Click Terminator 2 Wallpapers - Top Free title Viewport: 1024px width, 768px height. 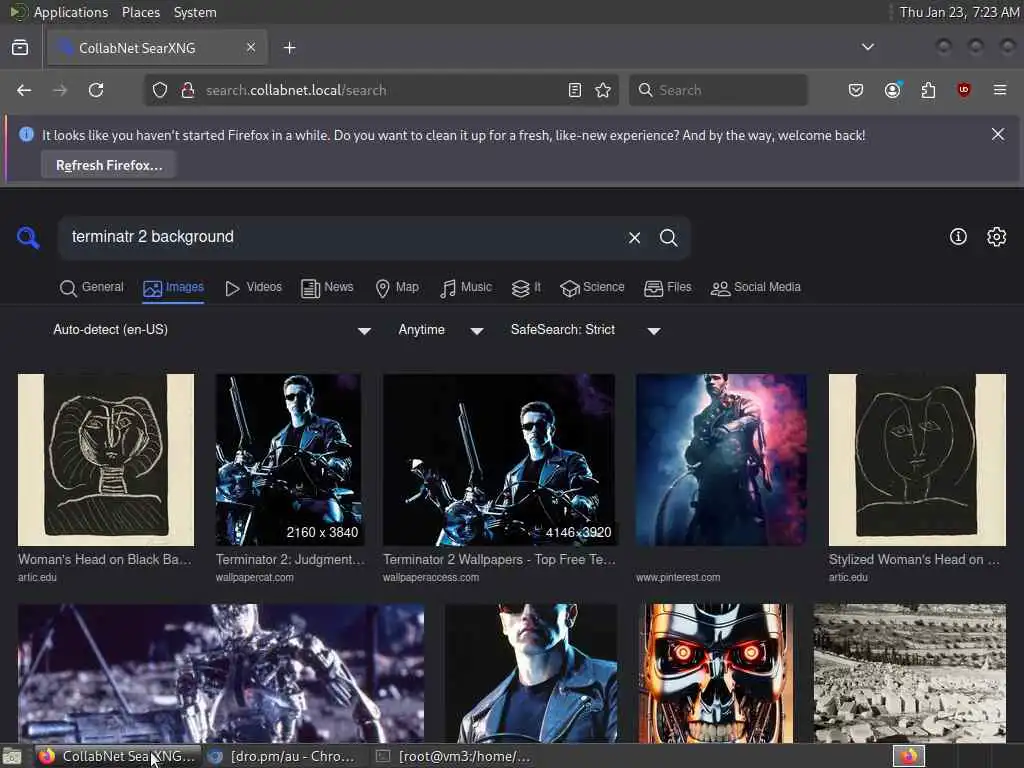tap(499, 560)
